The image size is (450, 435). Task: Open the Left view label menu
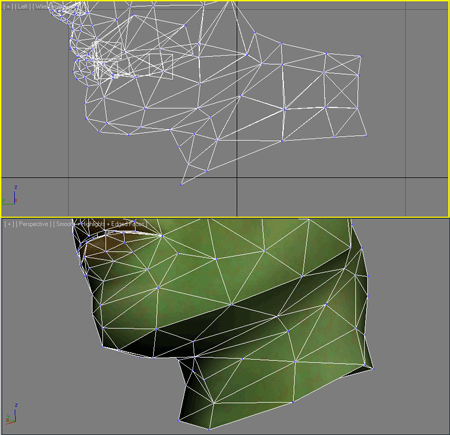pyautogui.click(x=23, y=6)
